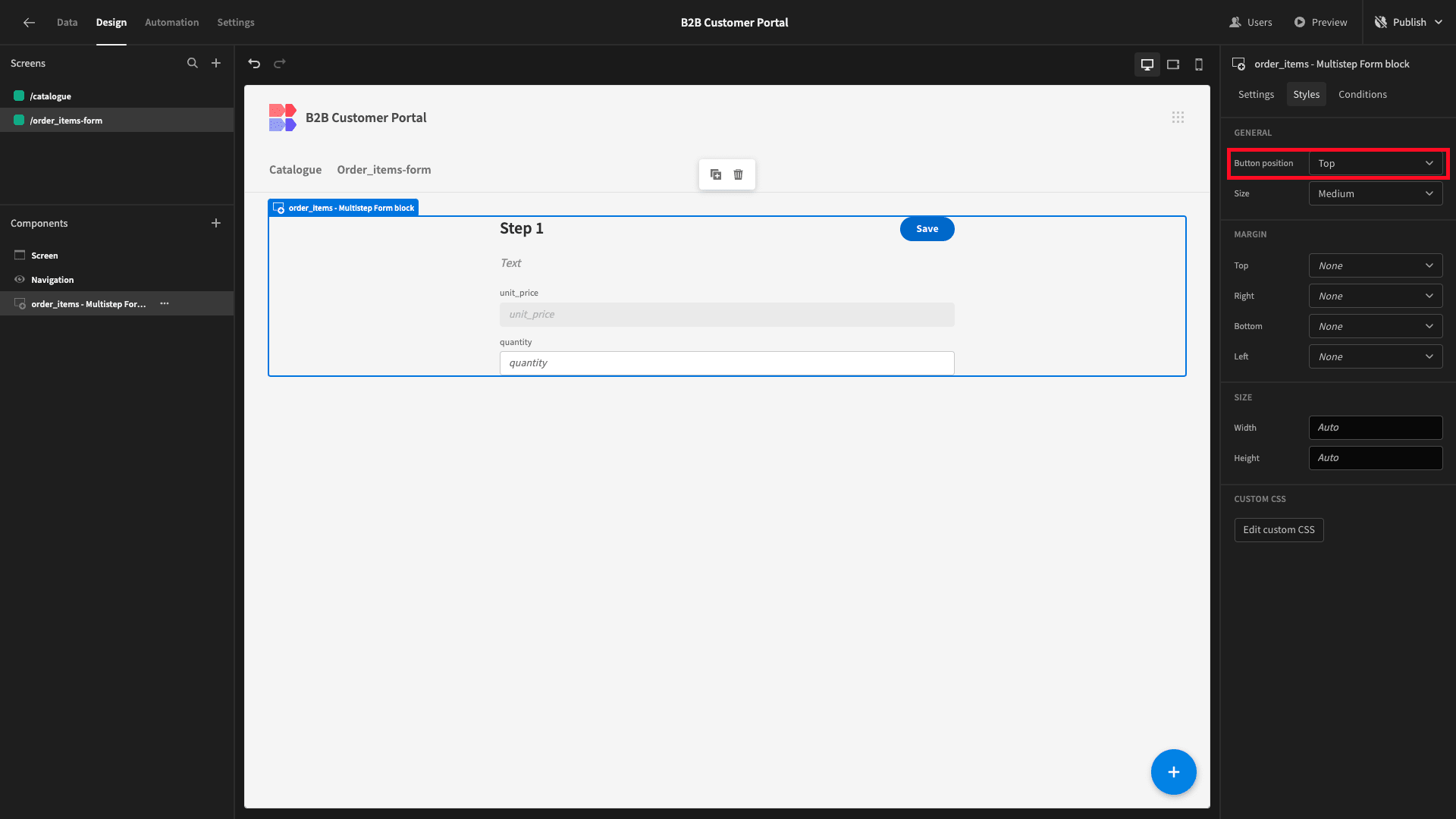Click the blue floating add button
The width and height of the screenshot is (1456, 819).
pos(1174,772)
